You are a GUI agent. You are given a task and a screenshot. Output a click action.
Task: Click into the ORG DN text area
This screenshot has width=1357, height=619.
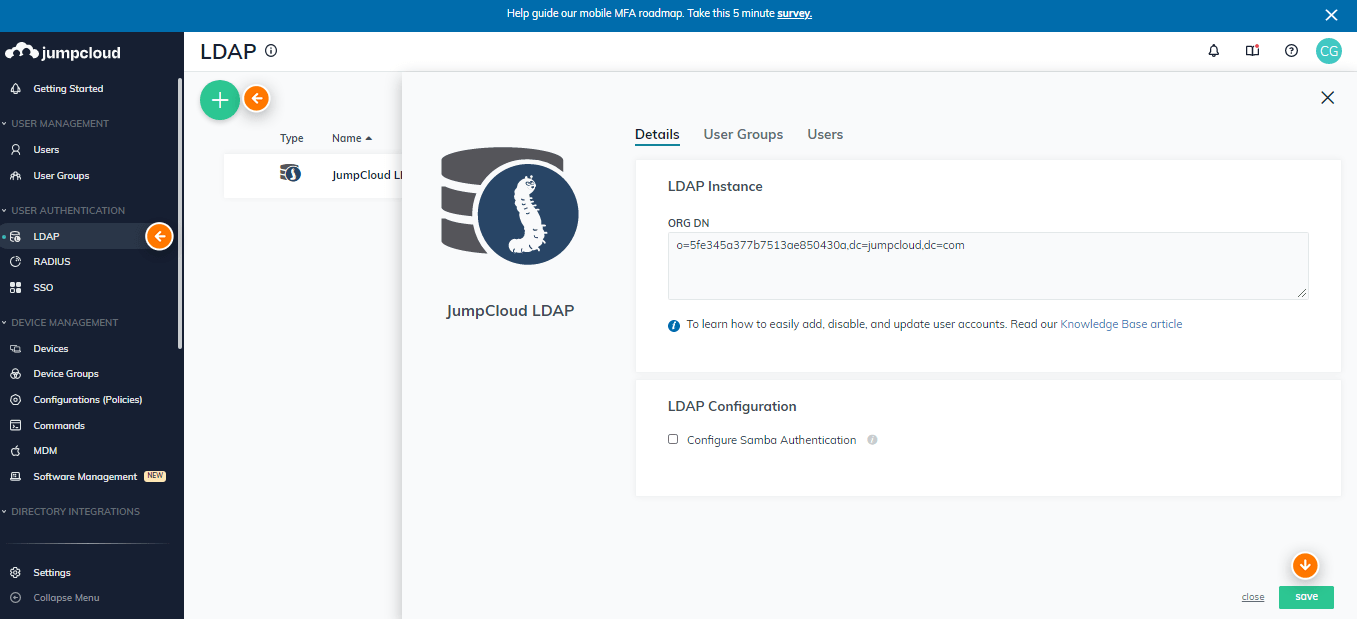pos(988,266)
